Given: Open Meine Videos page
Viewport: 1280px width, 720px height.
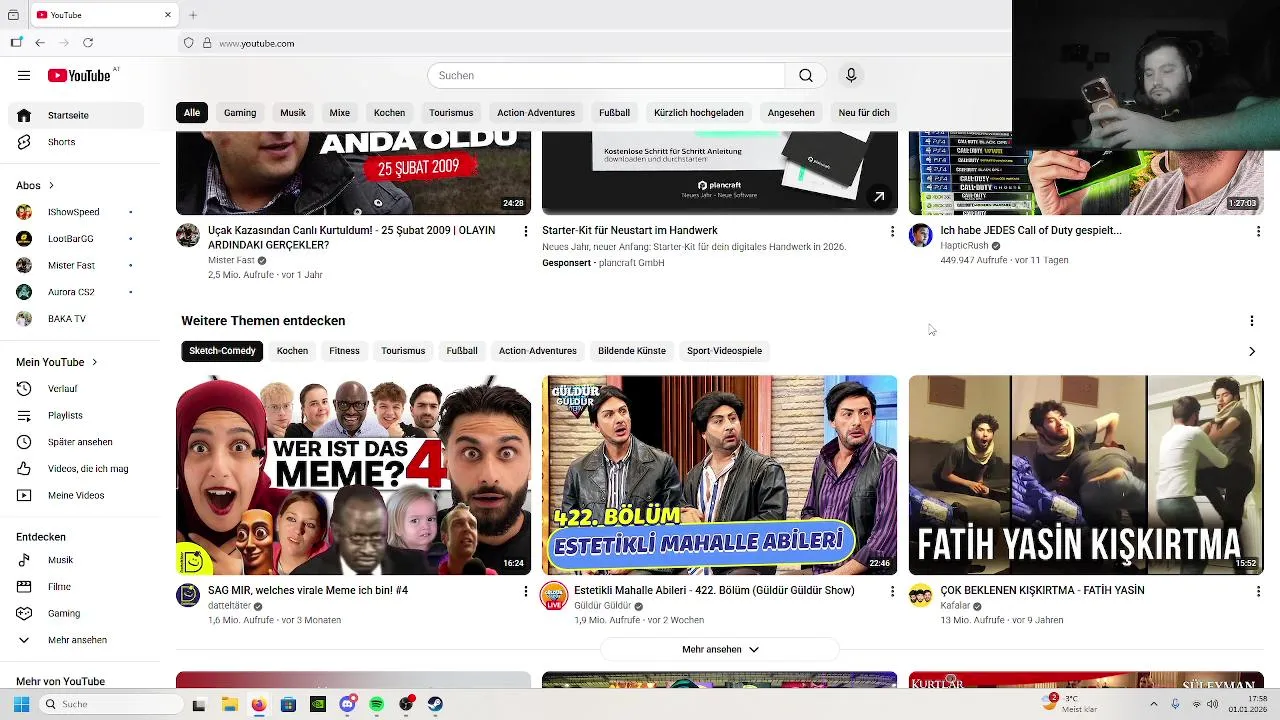Looking at the screenshot, I should (x=76, y=495).
